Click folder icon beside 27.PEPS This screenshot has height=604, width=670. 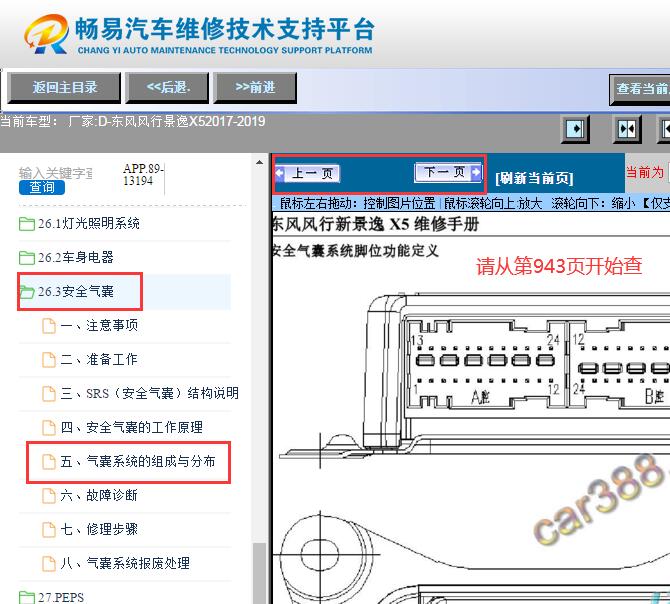click(x=26, y=597)
